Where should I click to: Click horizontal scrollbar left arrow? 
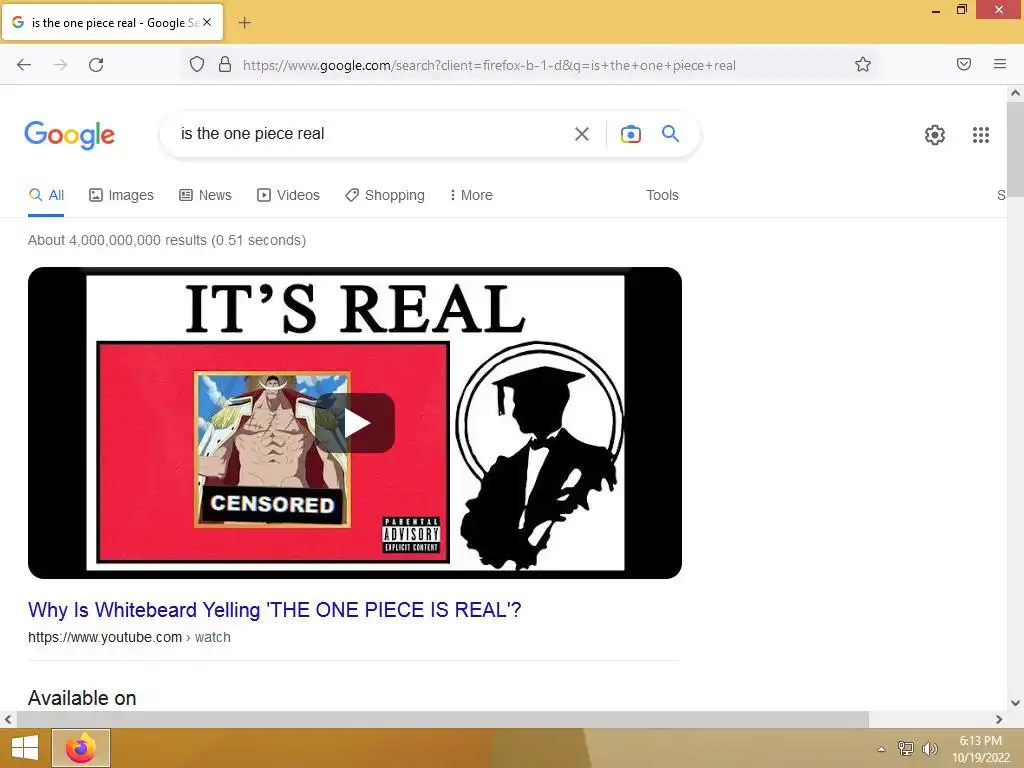point(8,719)
